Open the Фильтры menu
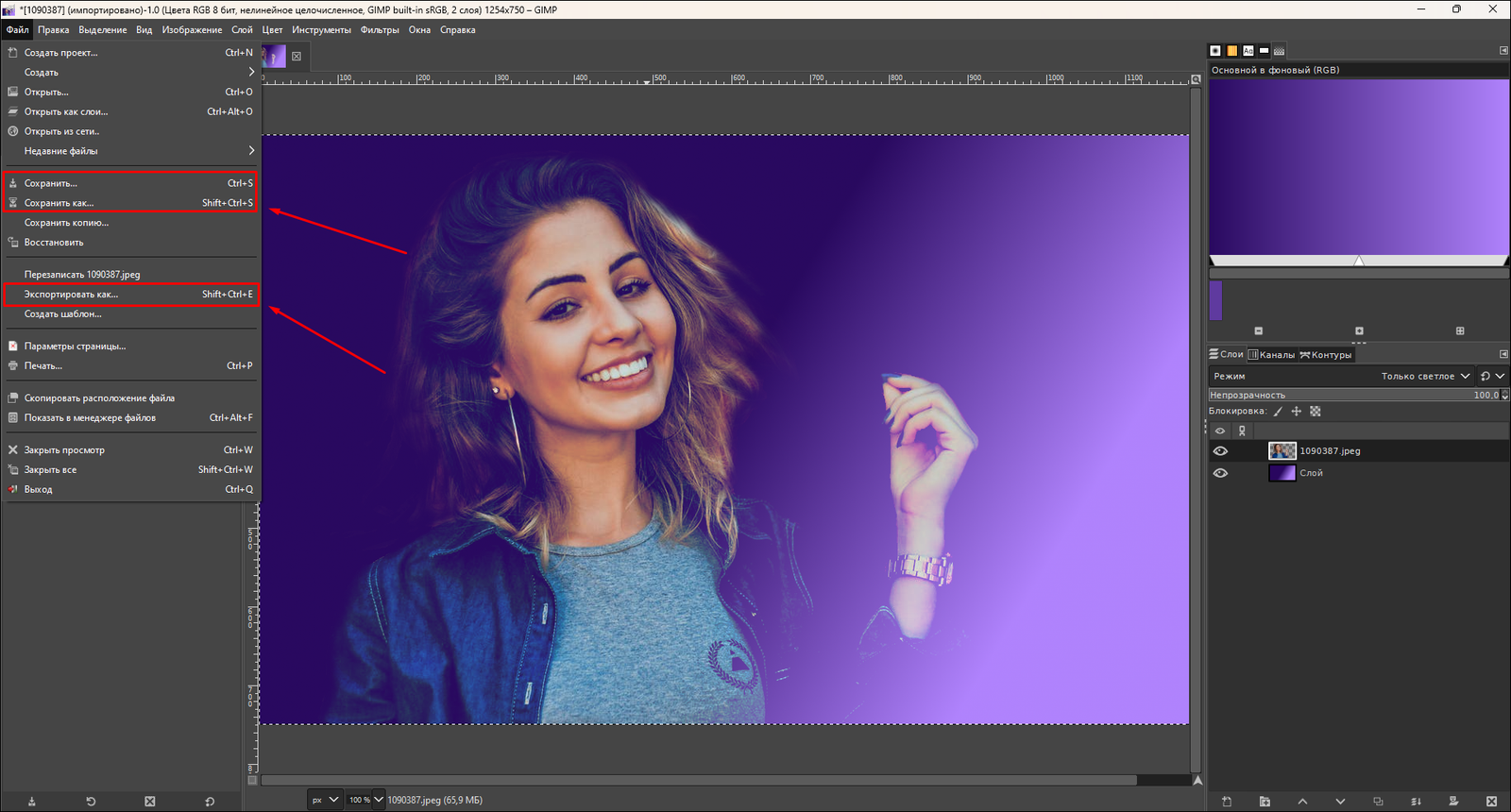The height and width of the screenshot is (812, 1511). click(380, 30)
